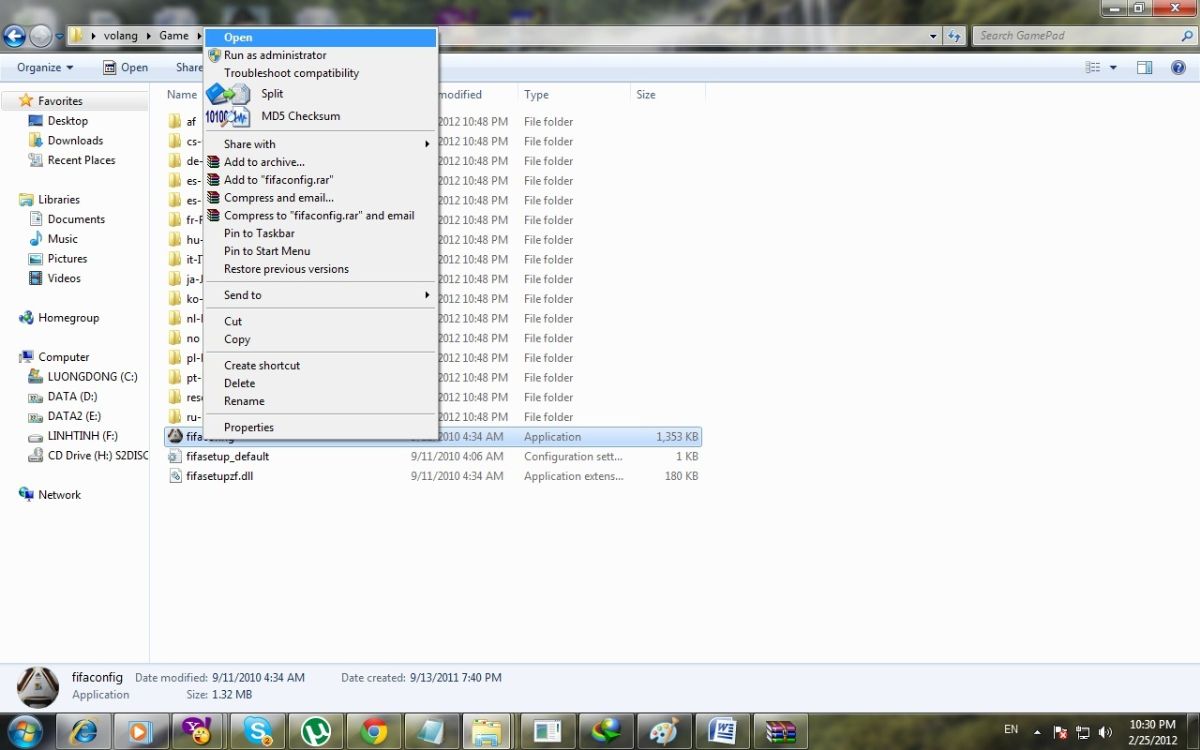The height and width of the screenshot is (750, 1200).
Task: Open Skype from the taskbar
Action: pos(257,732)
